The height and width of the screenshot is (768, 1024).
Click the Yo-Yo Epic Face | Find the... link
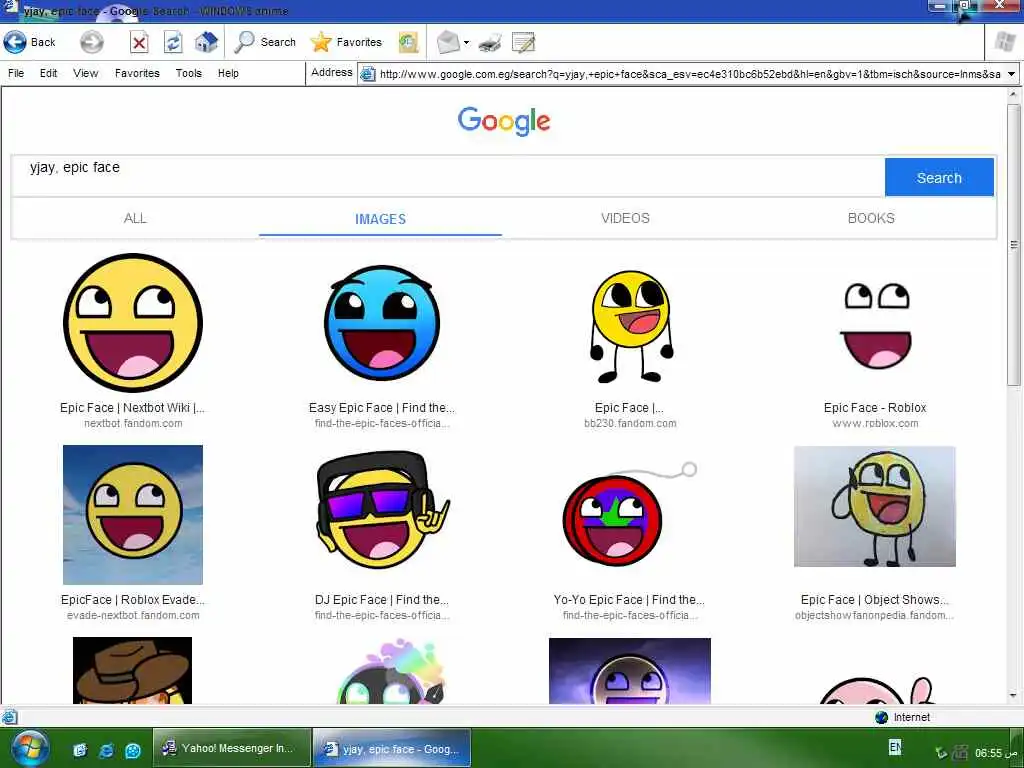point(629,600)
